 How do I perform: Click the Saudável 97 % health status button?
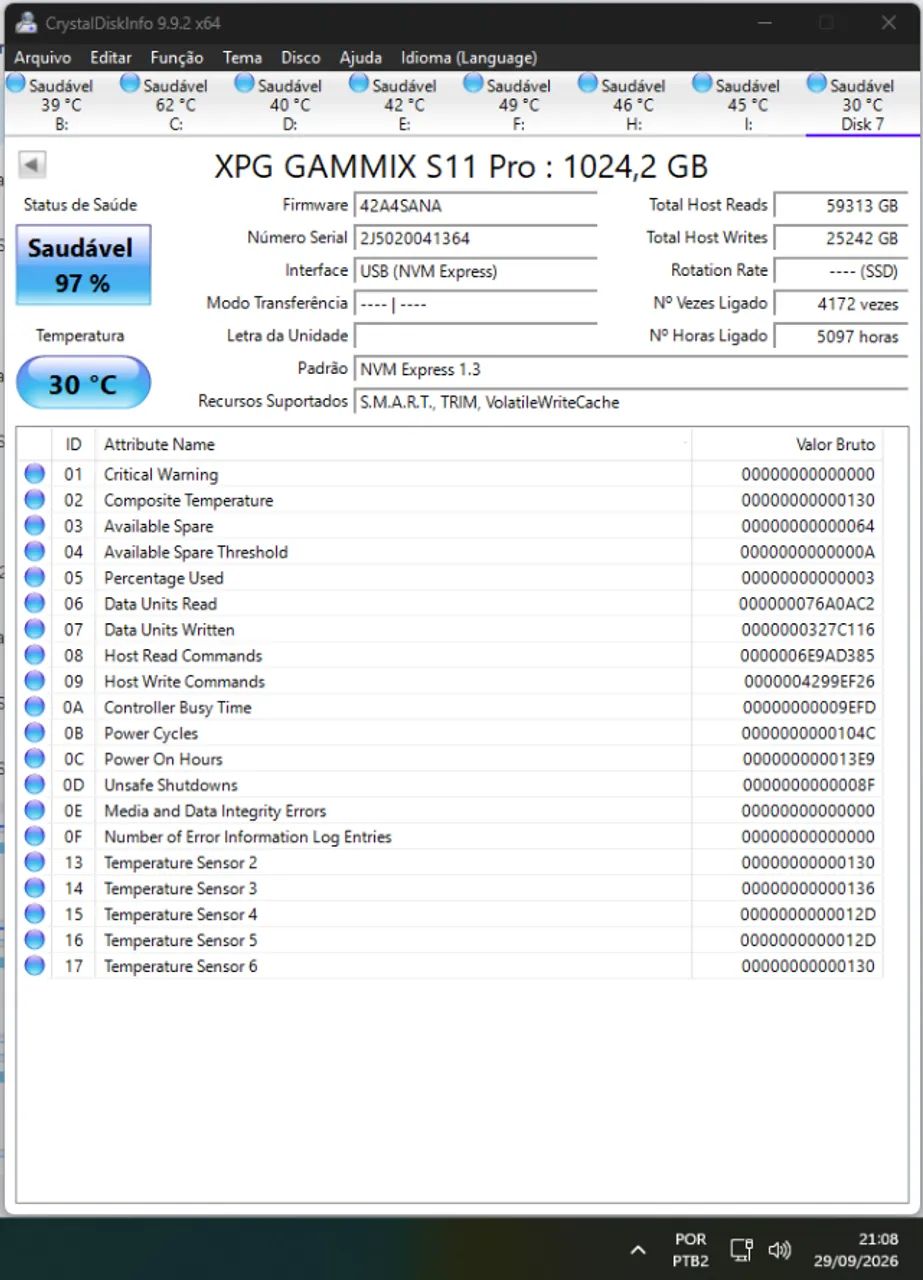[x=83, y=265]
